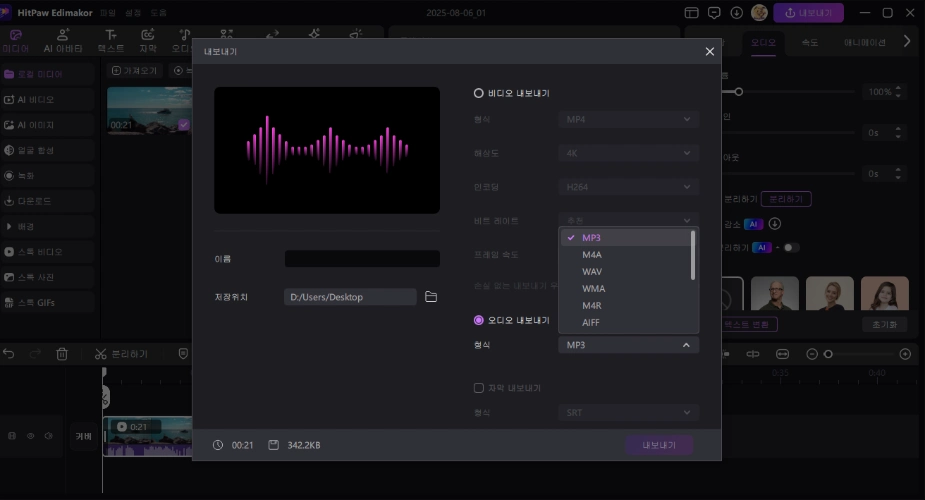Choose AIFF from the format list

pos(626,323)
